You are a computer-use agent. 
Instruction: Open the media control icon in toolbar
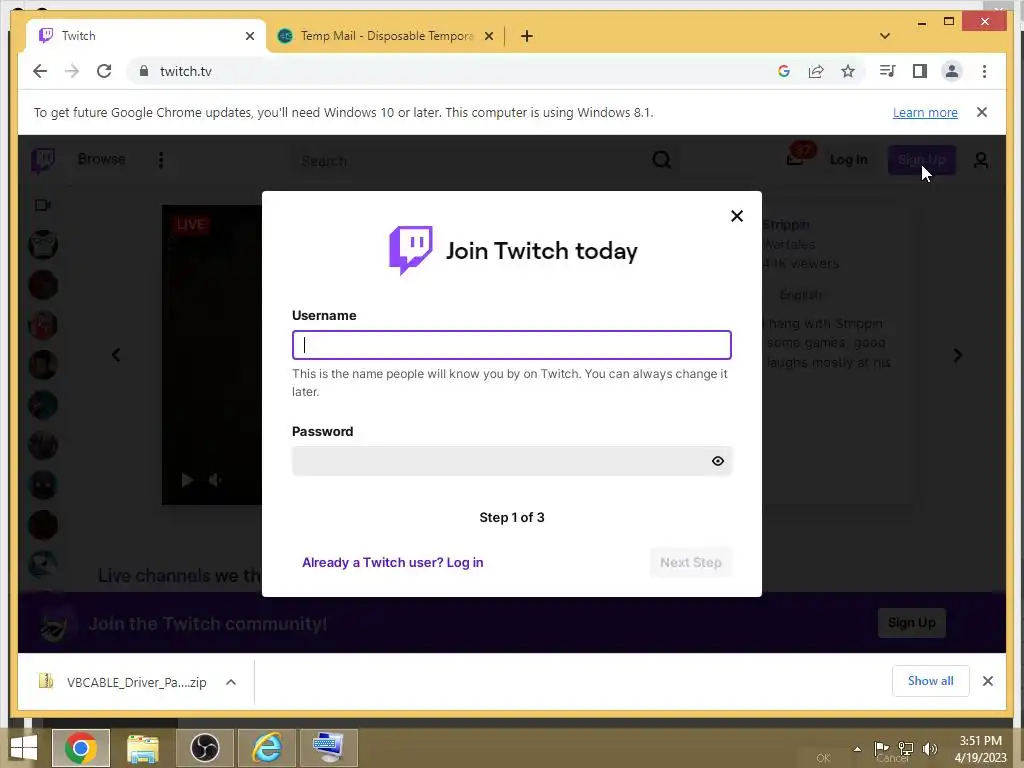point(887,71)
